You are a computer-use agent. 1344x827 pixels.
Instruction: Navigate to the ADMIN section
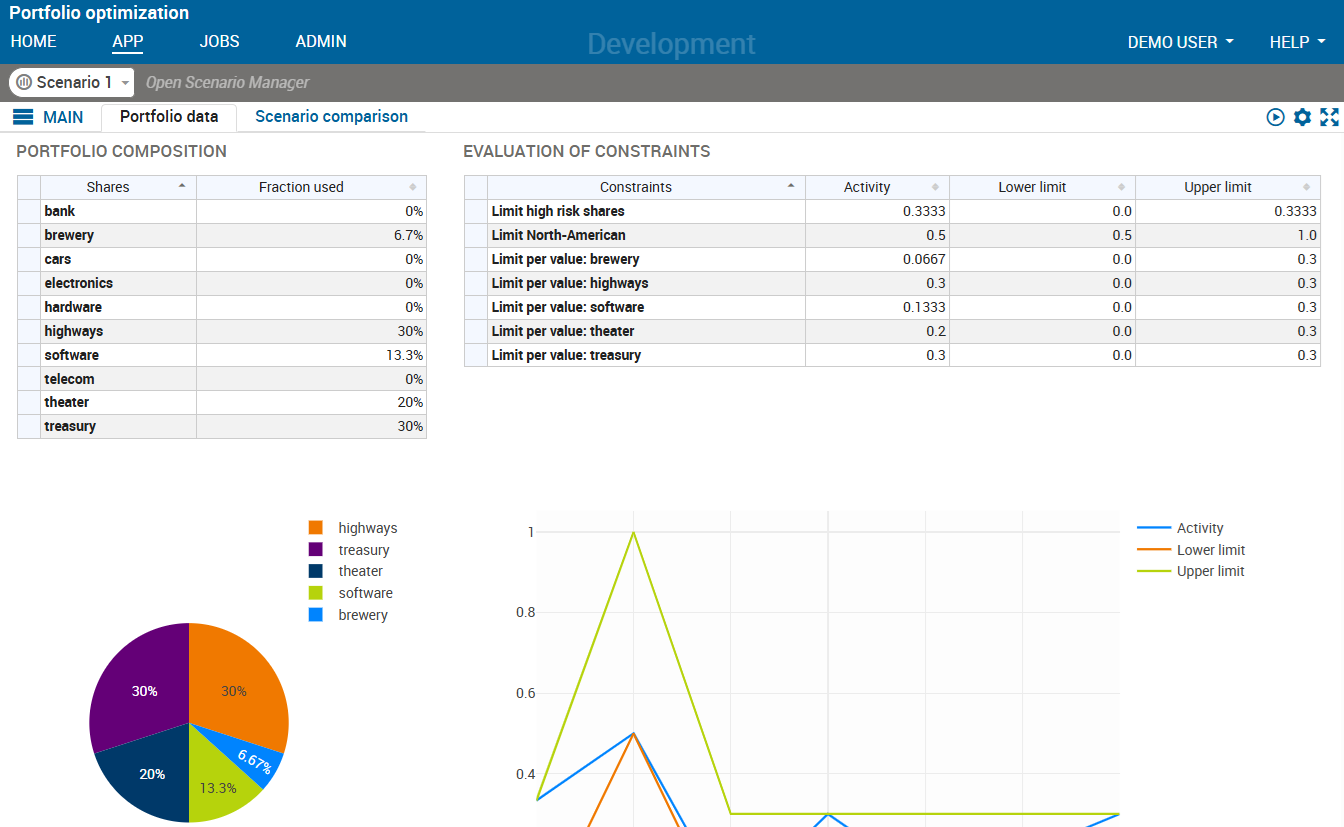320,42
